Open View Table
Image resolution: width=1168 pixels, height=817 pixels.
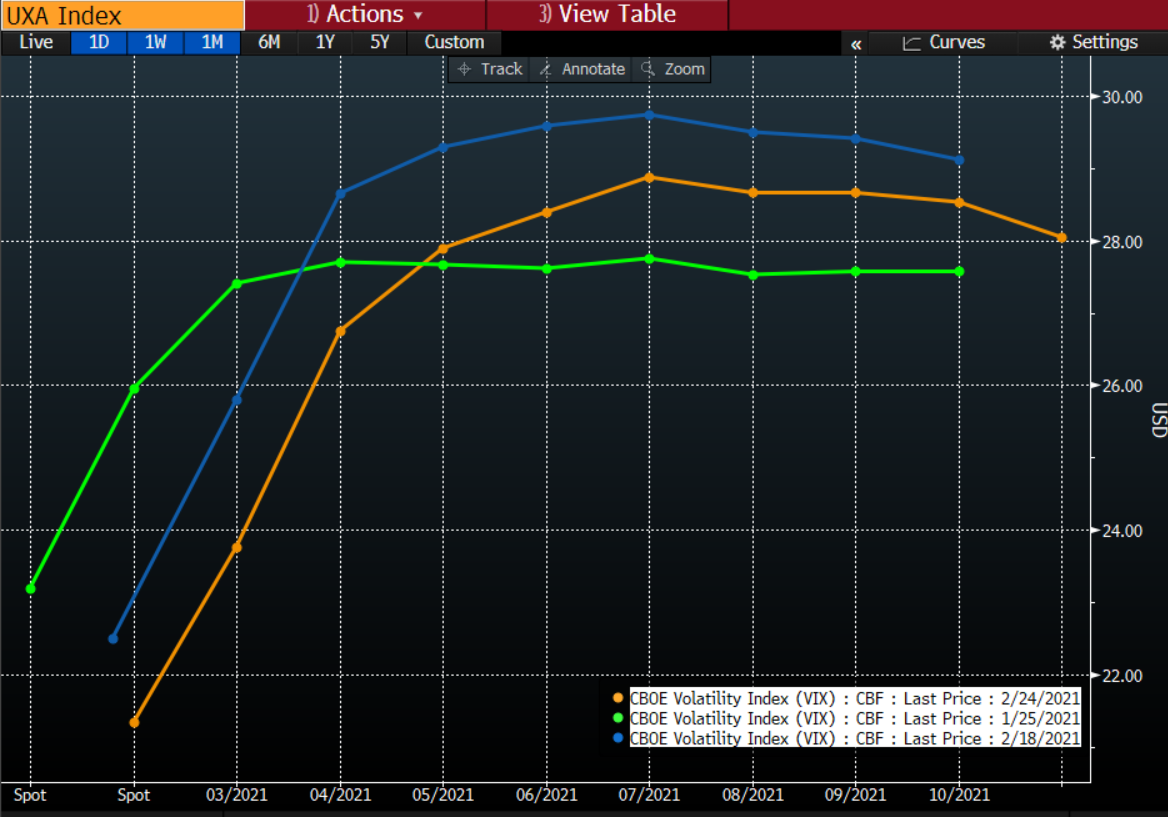(x=607, y=14)
